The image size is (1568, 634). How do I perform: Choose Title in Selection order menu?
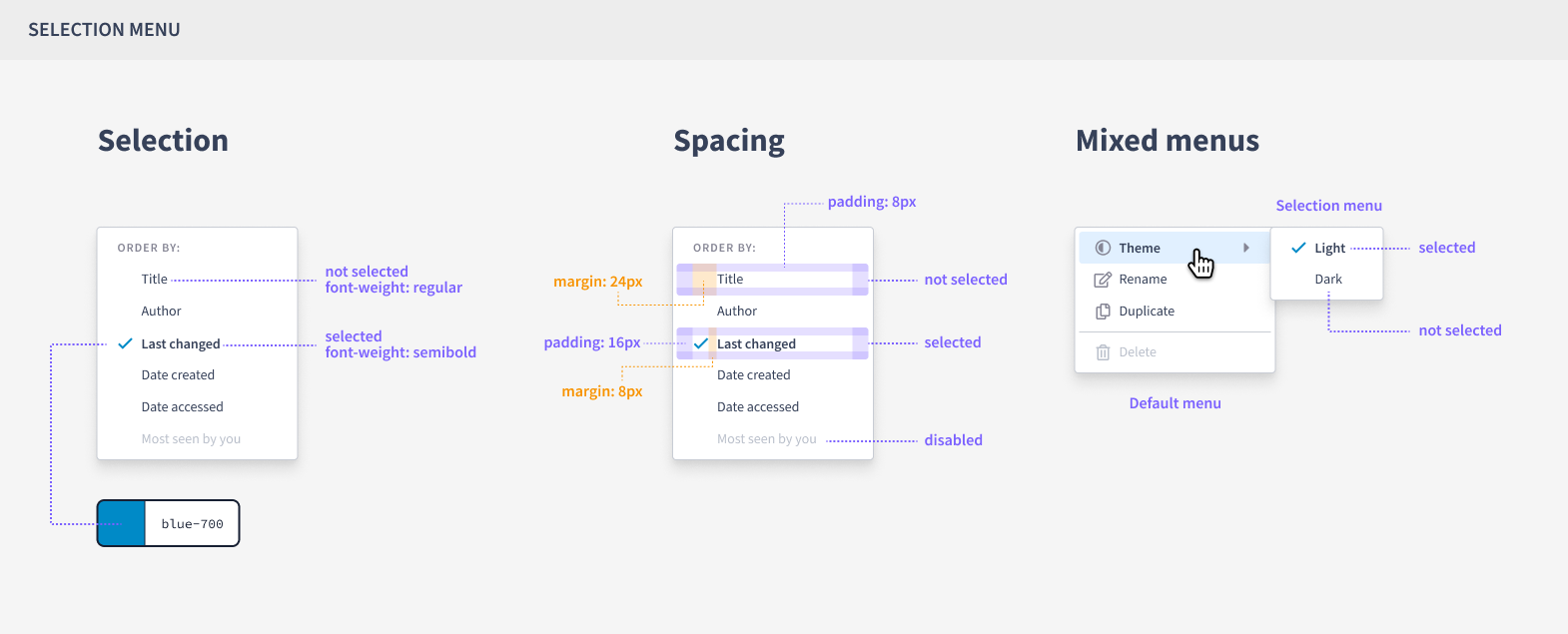pyautogui.click(x=155, y=280)
